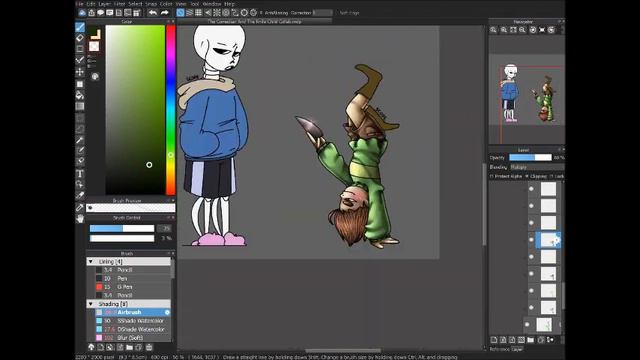Select the Airbrush brush
The width and height of the screenshot is (640, 360).
(133, 312)
